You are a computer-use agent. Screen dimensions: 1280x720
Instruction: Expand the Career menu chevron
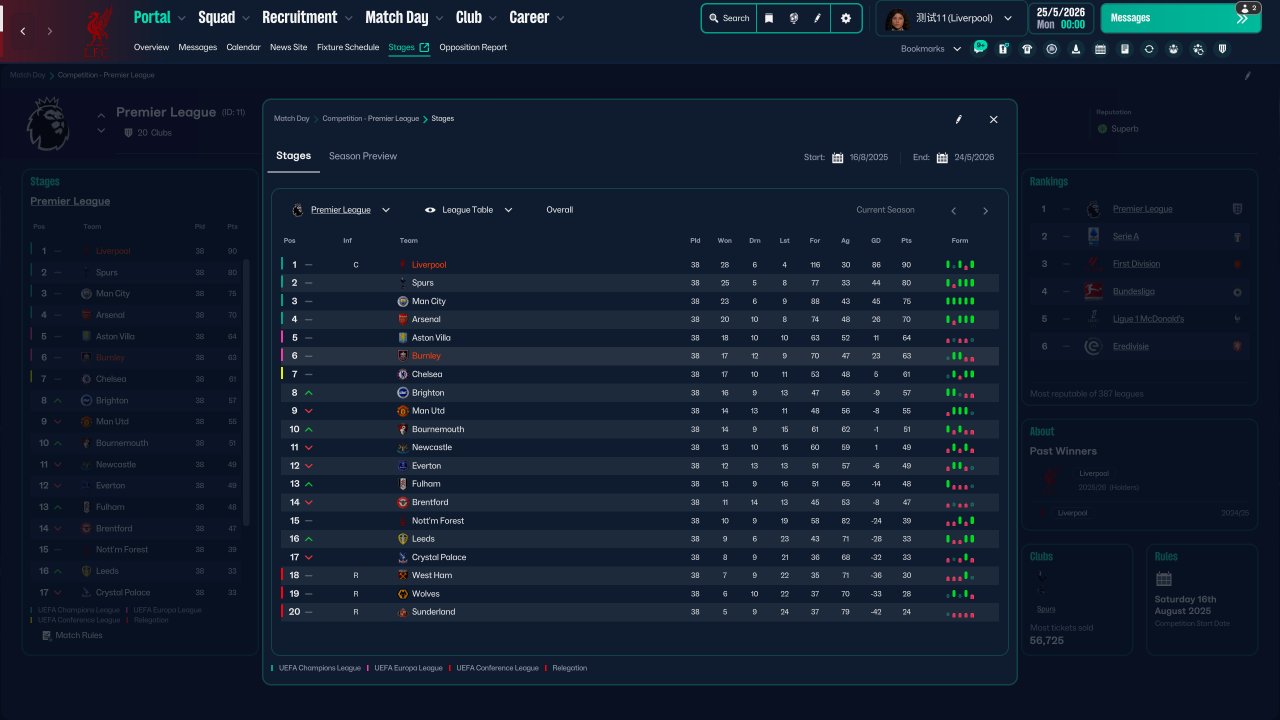tap(560, 18)
